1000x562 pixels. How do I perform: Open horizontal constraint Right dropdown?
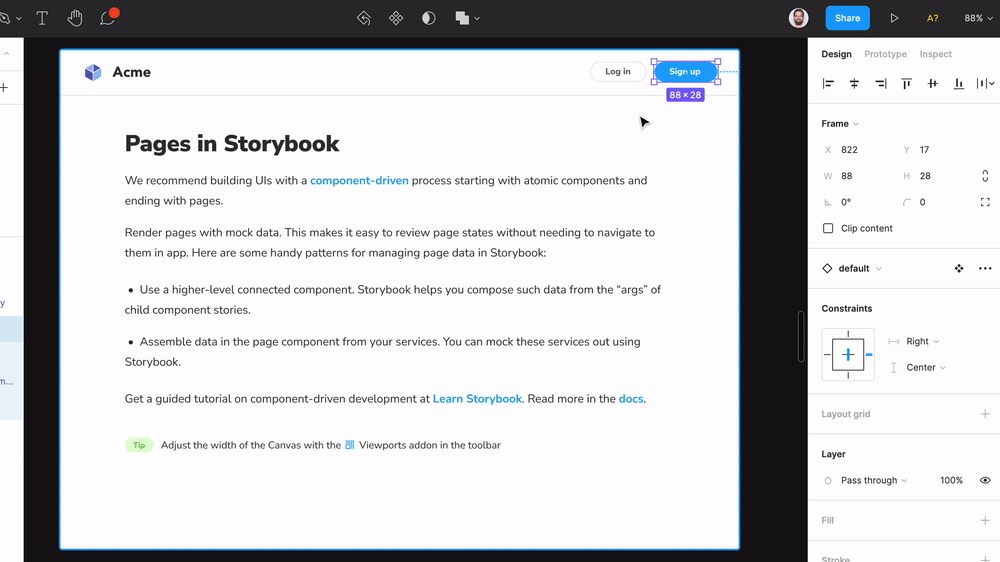922,341
